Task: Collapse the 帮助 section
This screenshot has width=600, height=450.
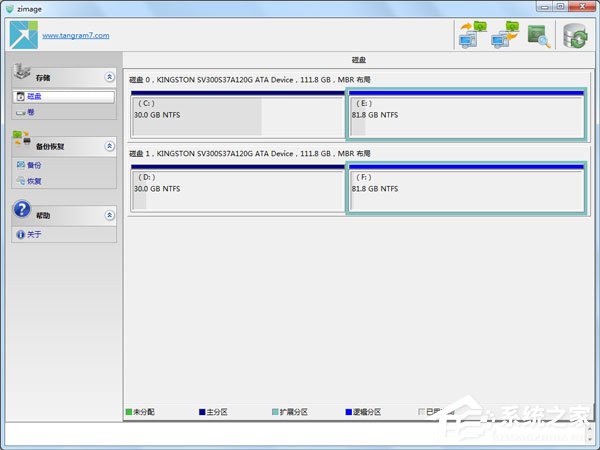Action: (108, 215)
